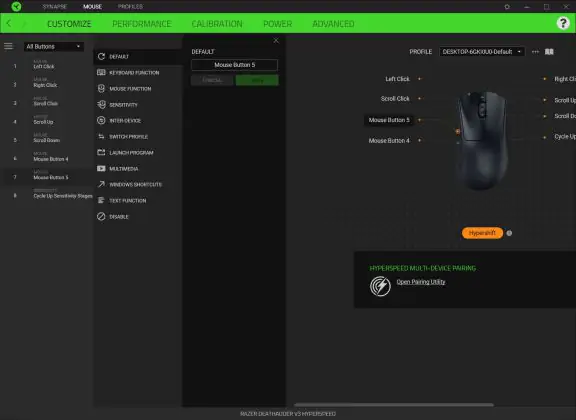This screenshot has width=576, height=420.
Task: Click the Windows Shortcuts arrow icon
Action: coord(101,184)
